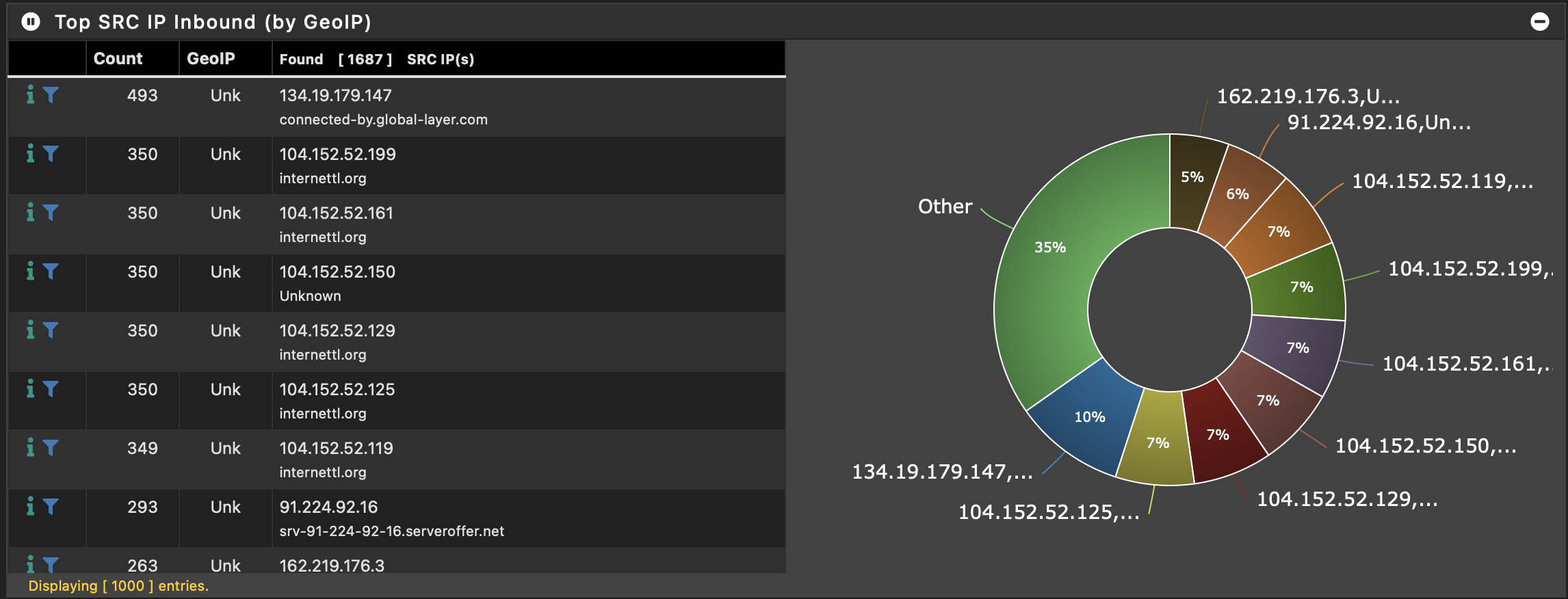Viewport: 1568px width, 599px height.
Task: Click chart label 162.219.176.3,U...
Action: click(1308, 96)
